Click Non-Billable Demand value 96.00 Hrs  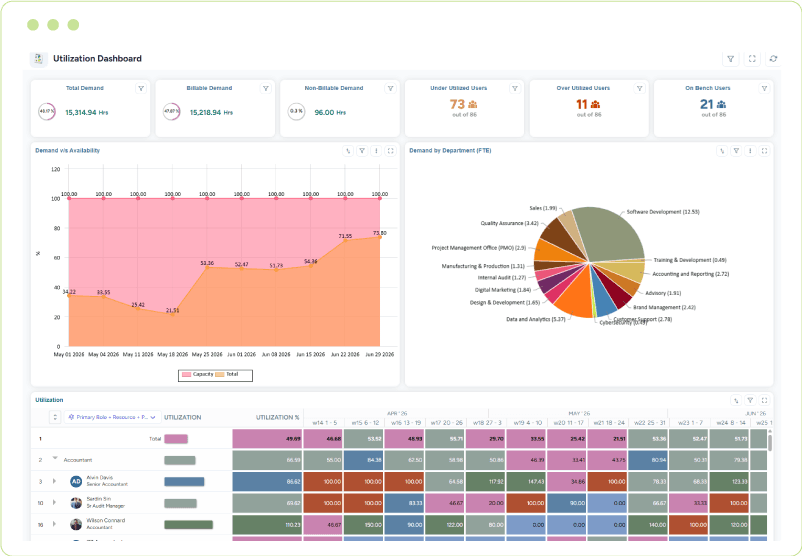pos(330,113)
